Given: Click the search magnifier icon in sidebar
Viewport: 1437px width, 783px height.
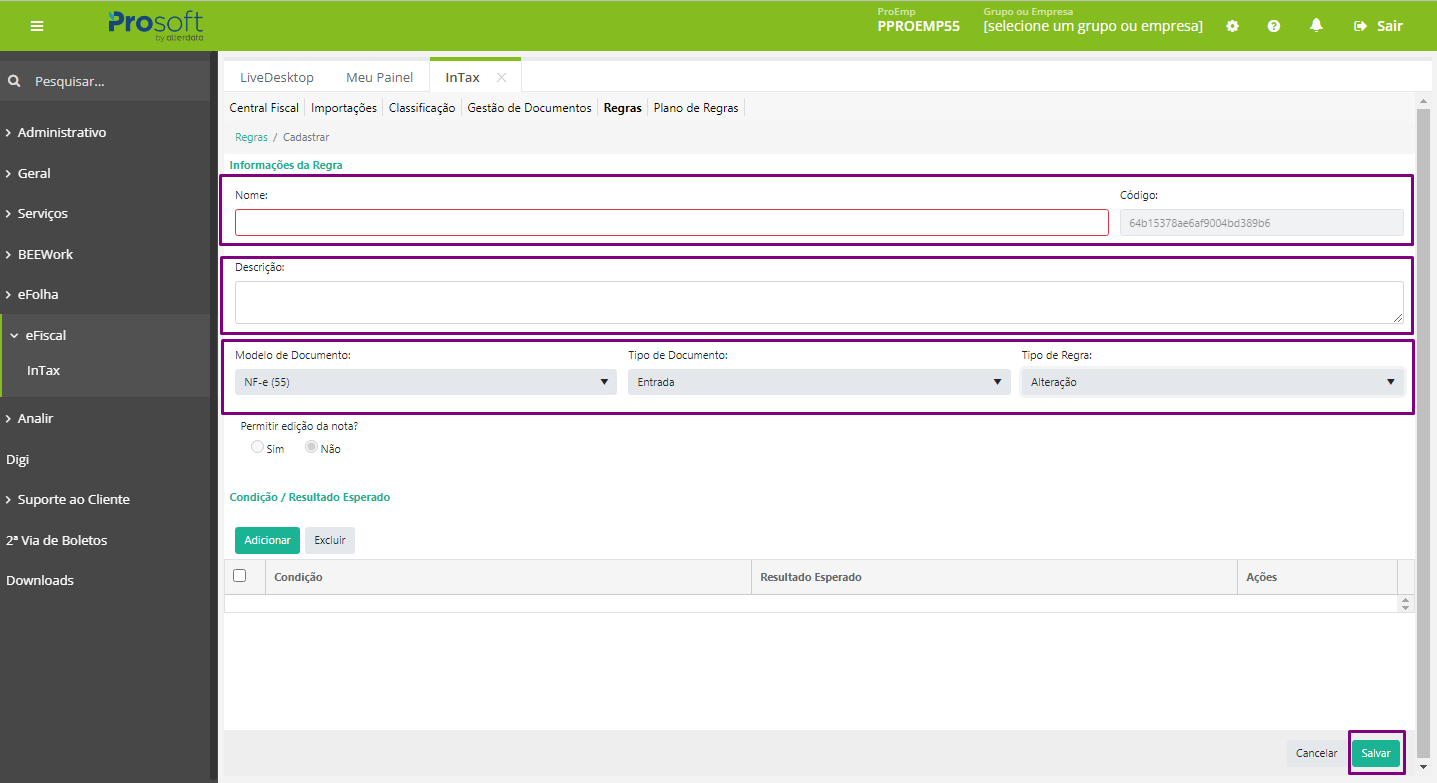Looking at the screenshot, I should (14, 81).
